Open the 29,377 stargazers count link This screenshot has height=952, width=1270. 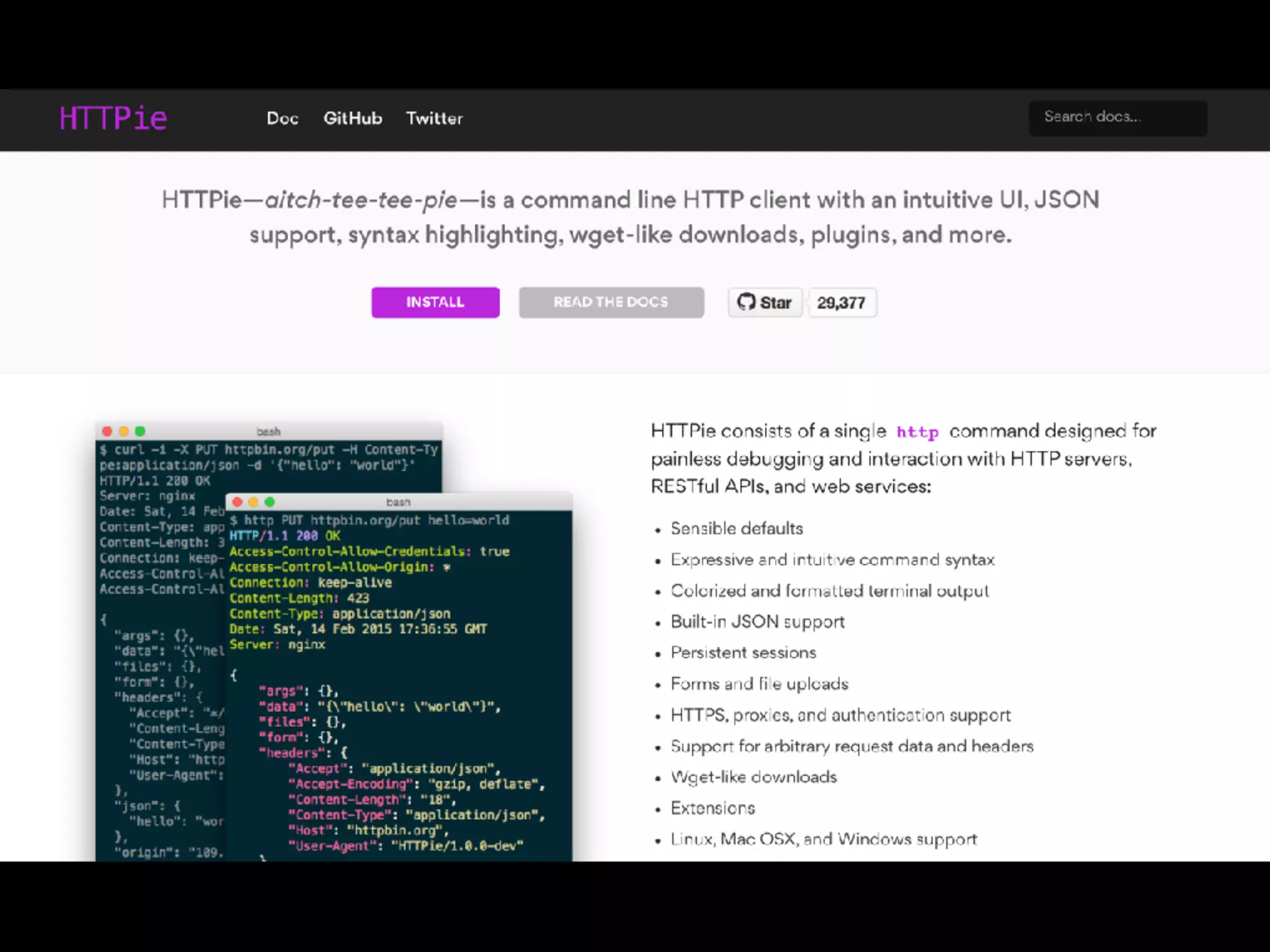[841, 302]
